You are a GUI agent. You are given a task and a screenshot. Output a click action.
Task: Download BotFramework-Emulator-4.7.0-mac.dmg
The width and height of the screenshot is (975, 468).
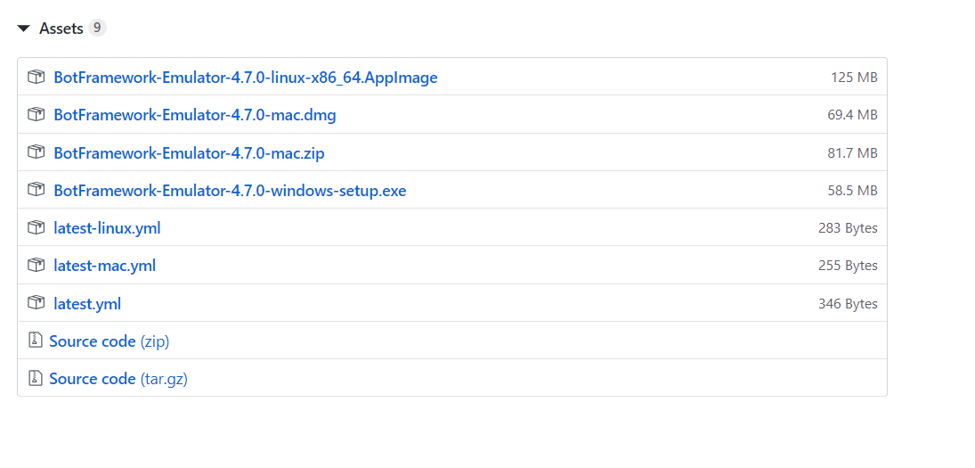tap(195, 115)
